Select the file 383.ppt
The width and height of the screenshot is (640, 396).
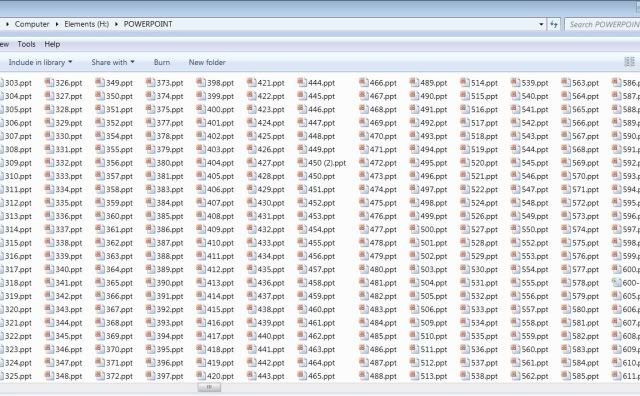point(165,189)
